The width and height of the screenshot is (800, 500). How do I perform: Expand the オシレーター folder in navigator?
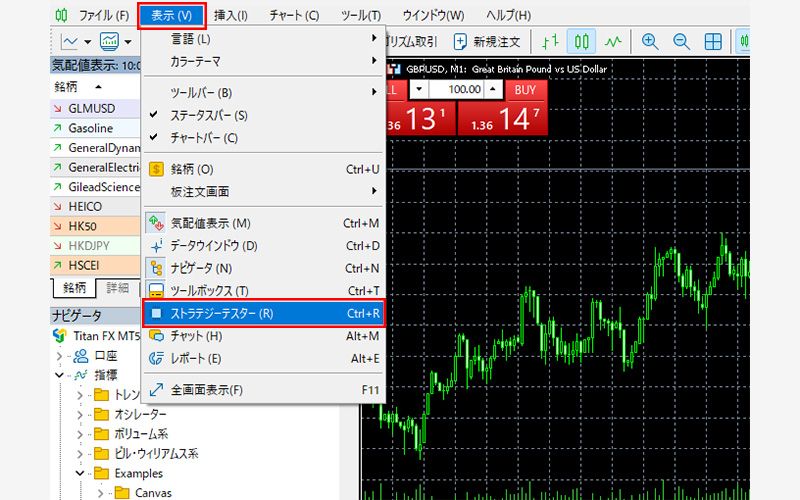click(80, 414)
